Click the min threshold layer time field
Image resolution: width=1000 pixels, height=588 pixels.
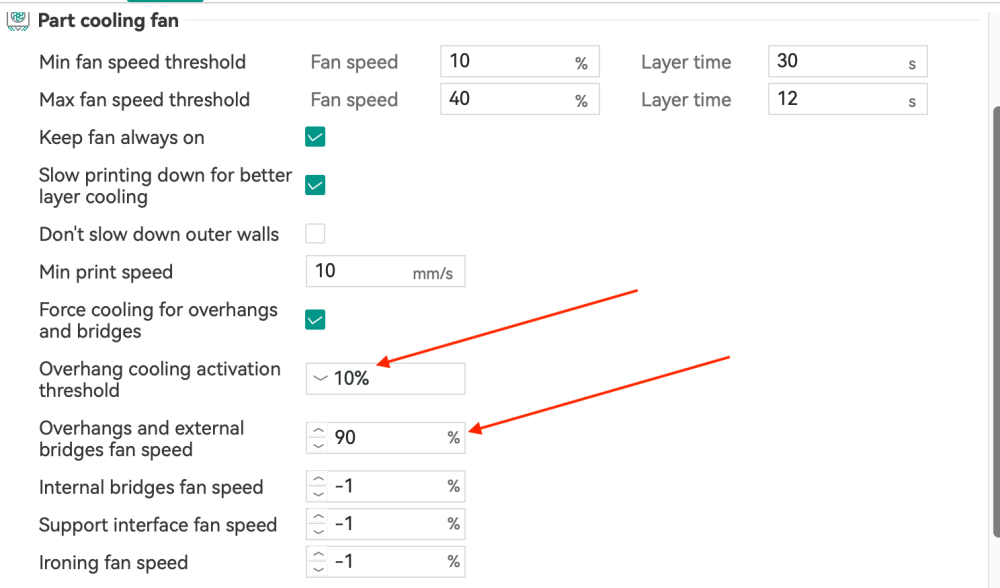(835, 61)
